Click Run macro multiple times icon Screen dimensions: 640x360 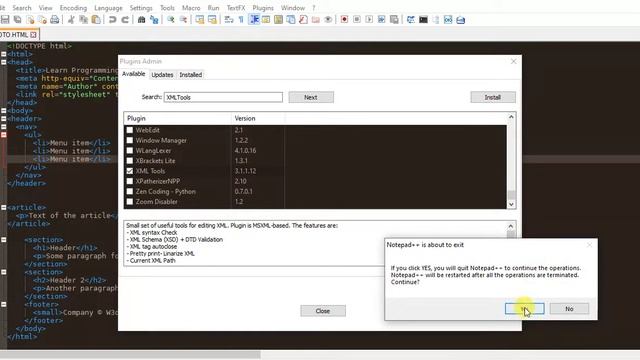click(x=382, y=20)
